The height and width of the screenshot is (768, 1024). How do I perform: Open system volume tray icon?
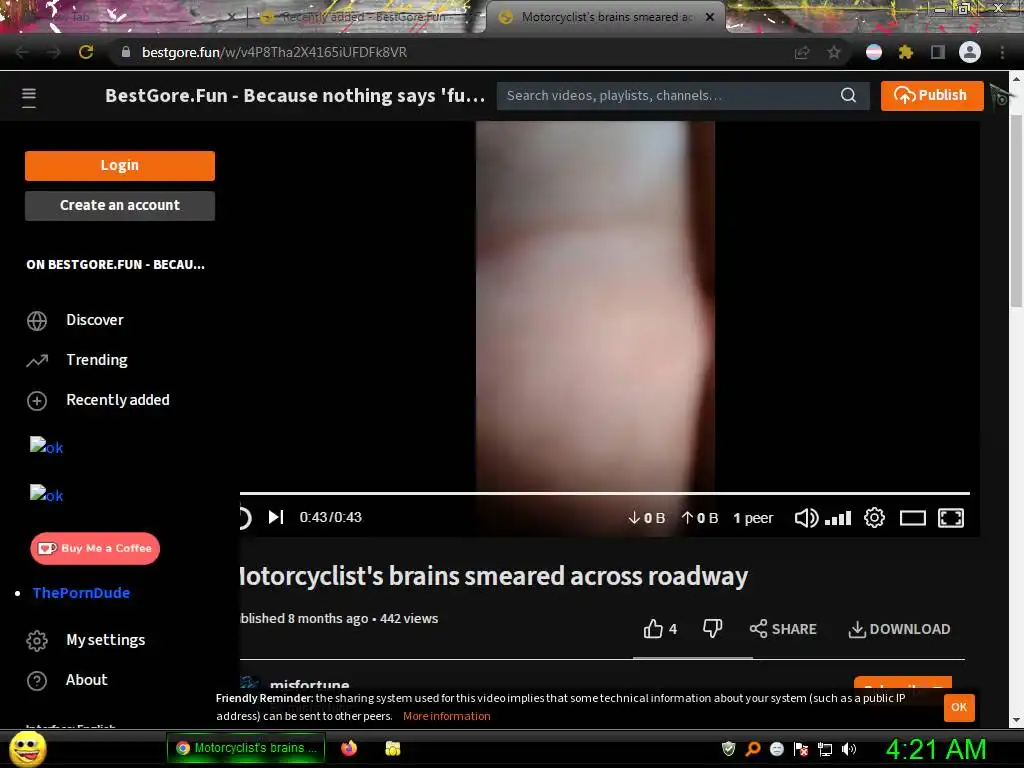849,749
